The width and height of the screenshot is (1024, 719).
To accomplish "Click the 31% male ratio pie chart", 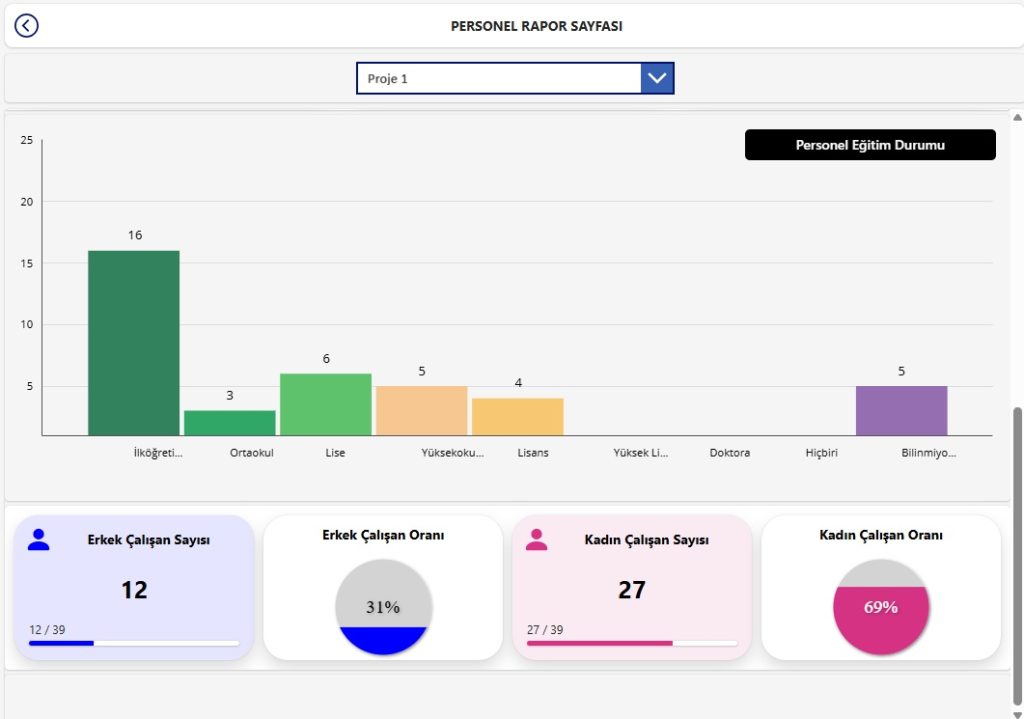I will coord(383,607).
